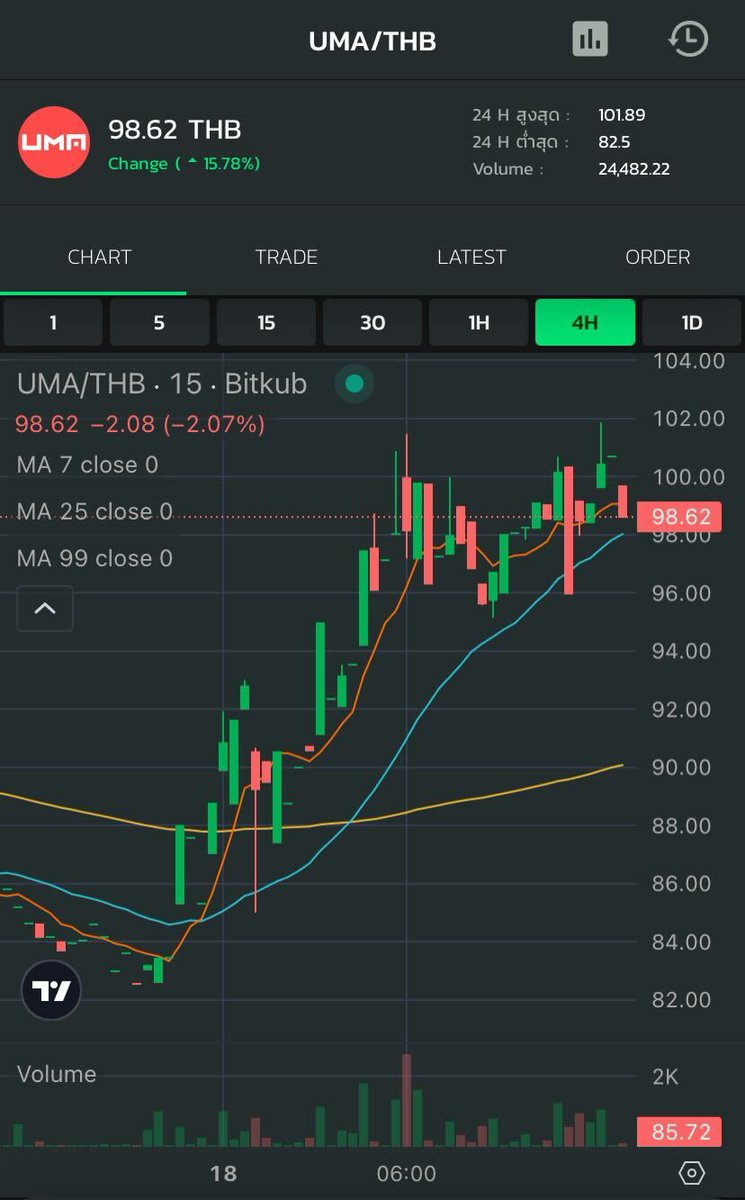Select the 30 minute timeframe
The width and height of the screenshot is (745, 1200).
[x=372, y=322]
